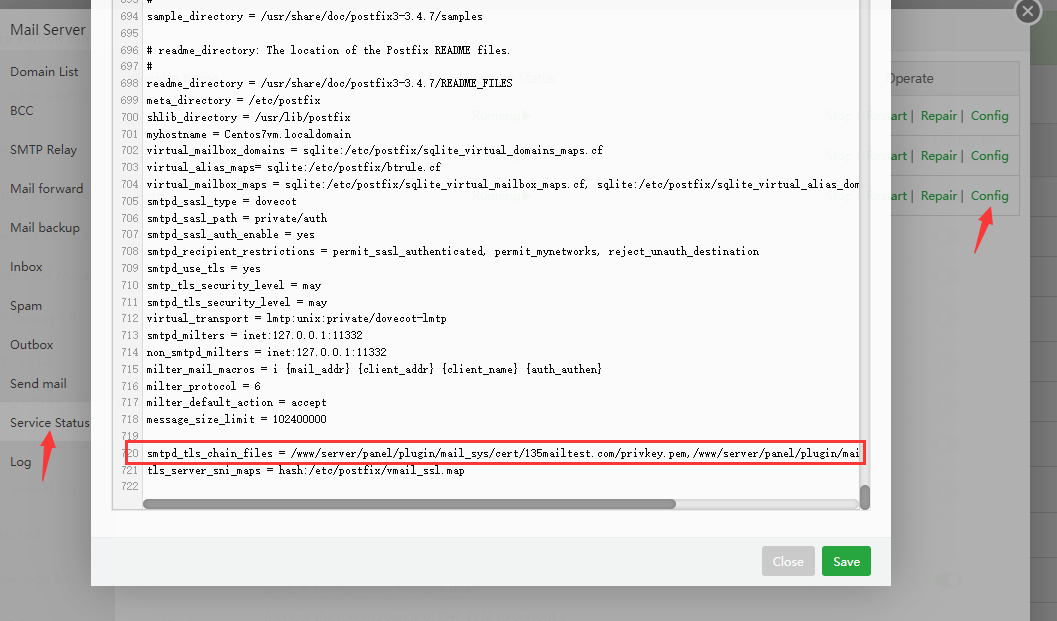Image resolution: width=1057 pixels, height=621 pixels.
Task: Click Repair in third service row
Action: [x=939, y=196]
